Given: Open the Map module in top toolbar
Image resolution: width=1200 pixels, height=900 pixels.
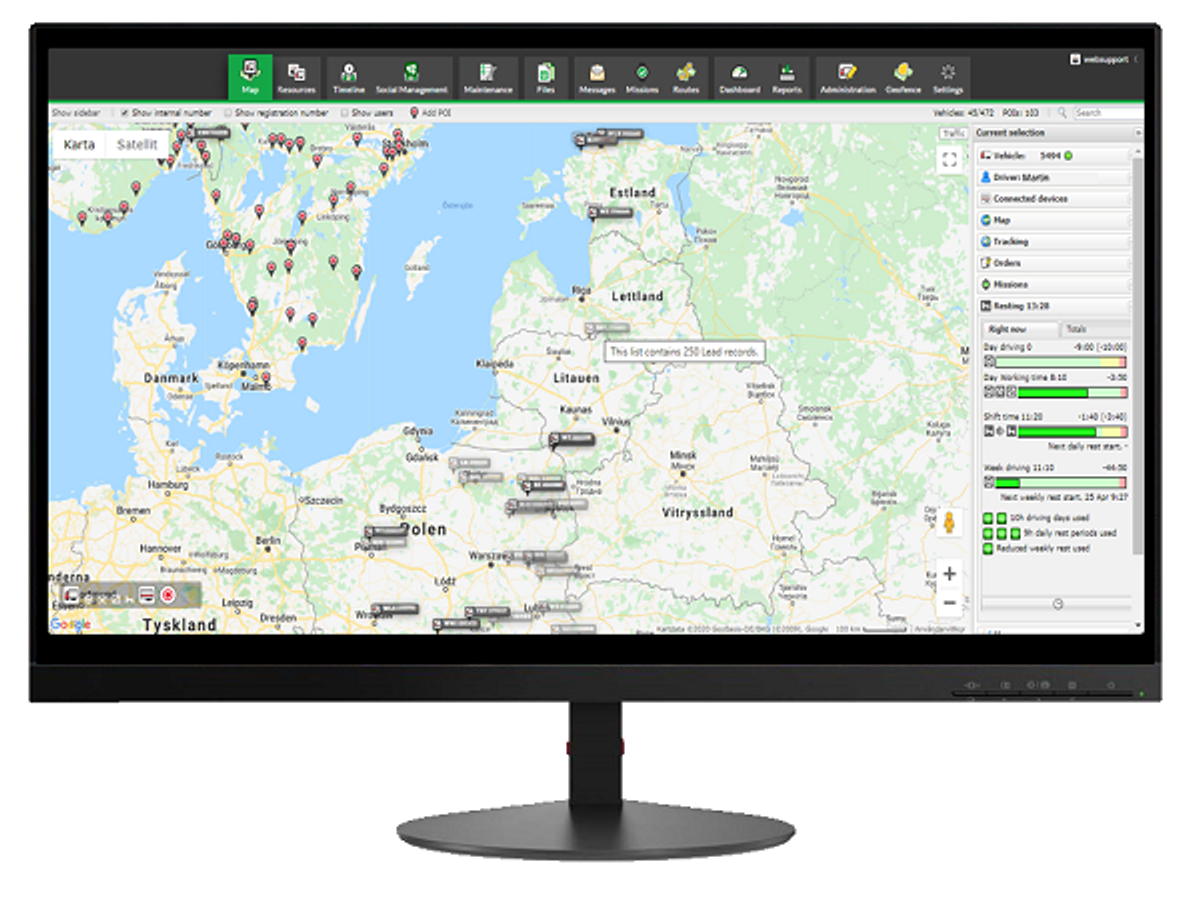Looking at the screenshot, I should tap(250, 77).
